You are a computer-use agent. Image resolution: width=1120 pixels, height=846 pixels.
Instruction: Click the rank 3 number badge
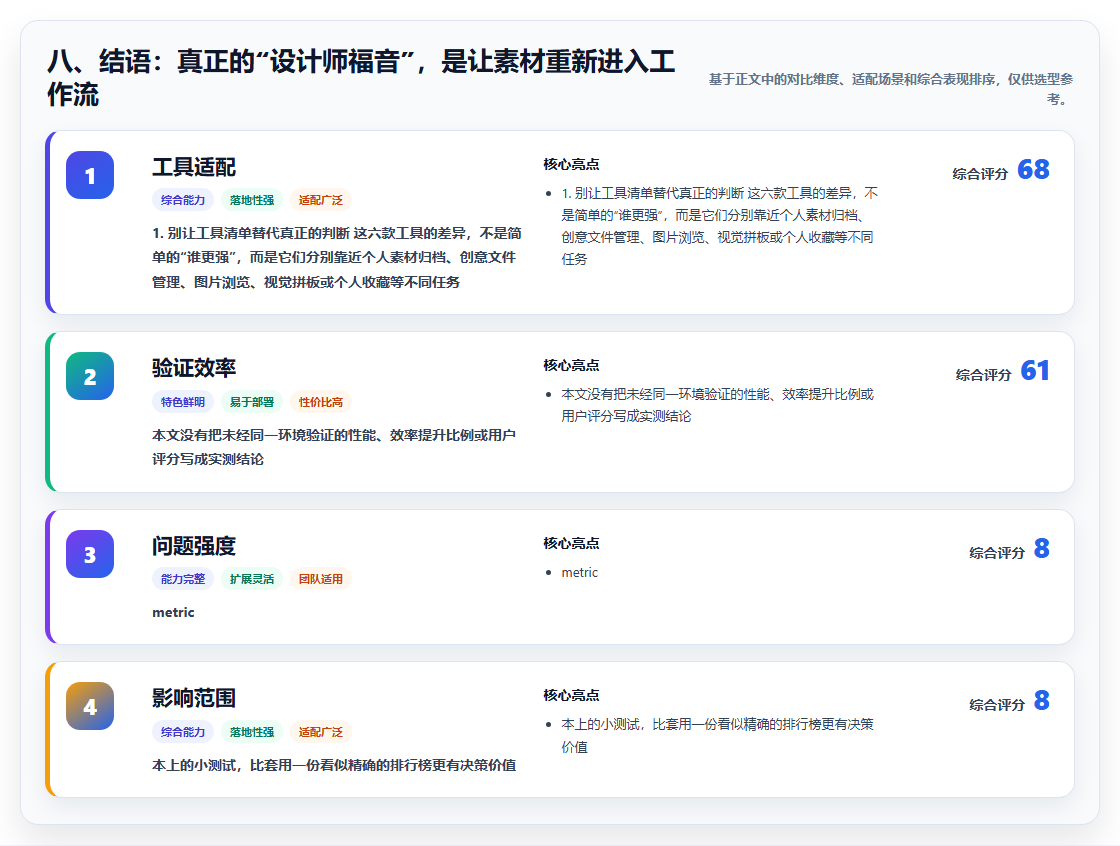pyautogui.click(x=90, y=554)
